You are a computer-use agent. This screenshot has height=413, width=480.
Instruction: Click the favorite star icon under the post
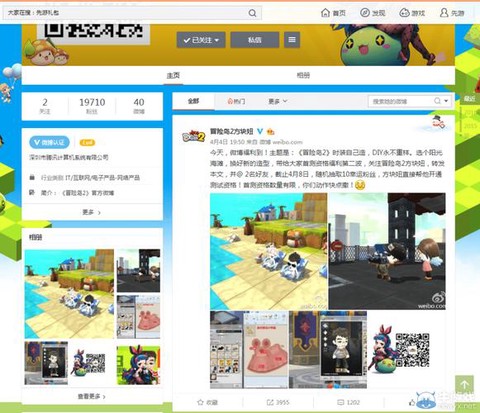(200, 402)
